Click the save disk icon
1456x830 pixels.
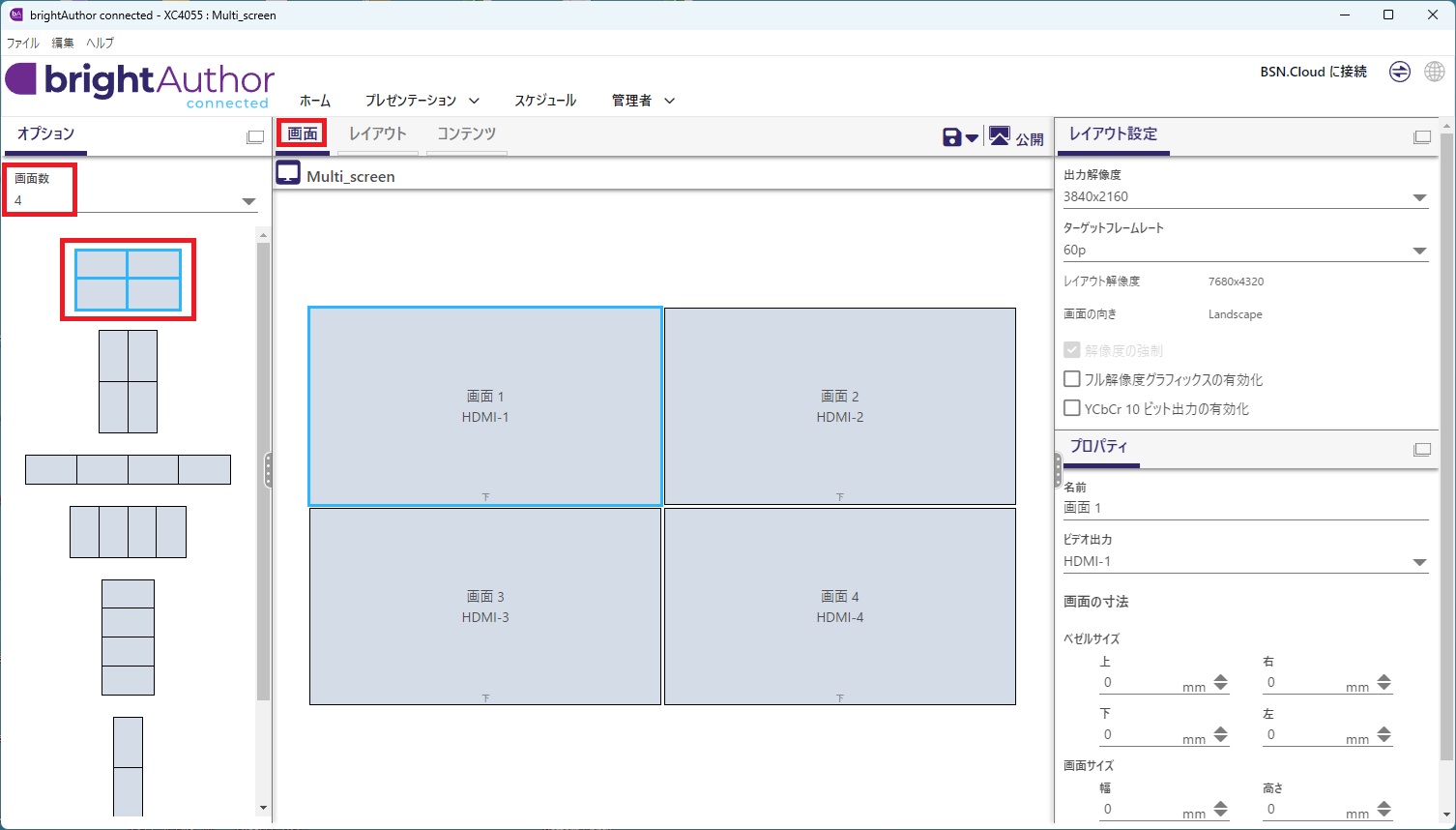[952, 137]
